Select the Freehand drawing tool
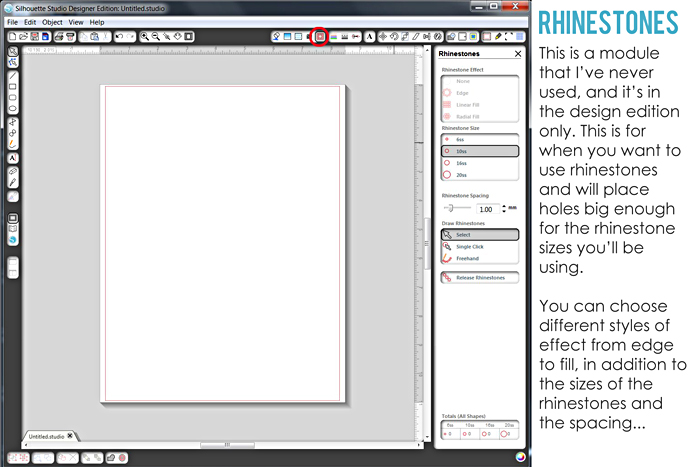 [x=13, y=144]
